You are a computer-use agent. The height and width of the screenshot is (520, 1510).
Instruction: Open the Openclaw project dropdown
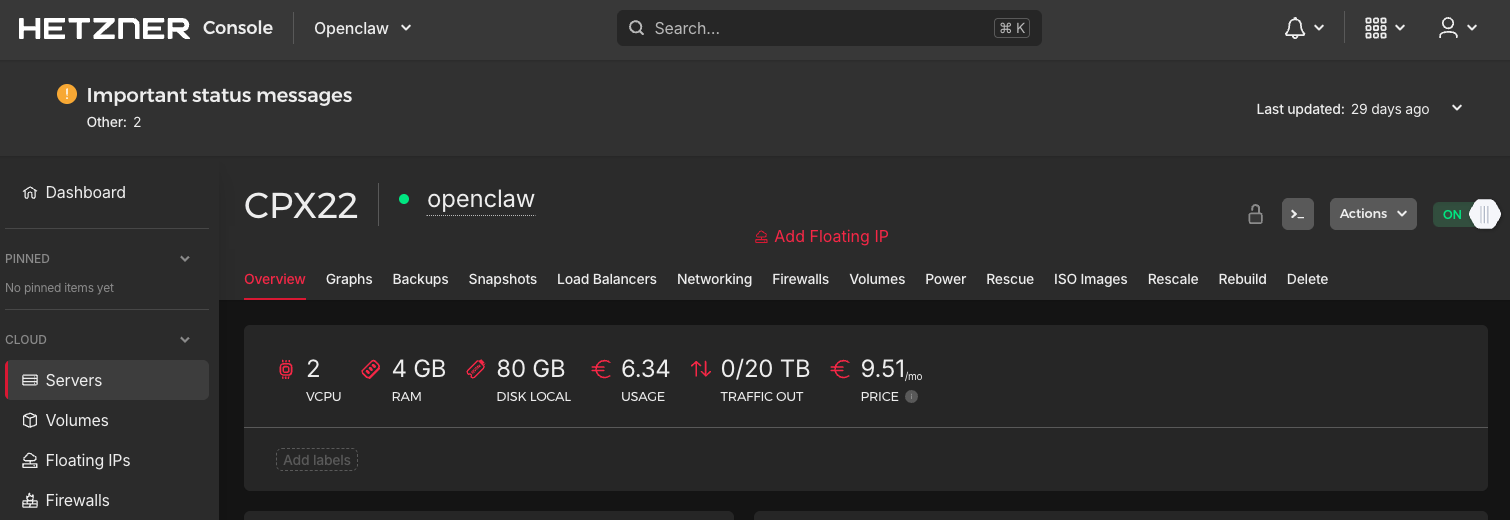pyautogui.click(x=363, y=28)
